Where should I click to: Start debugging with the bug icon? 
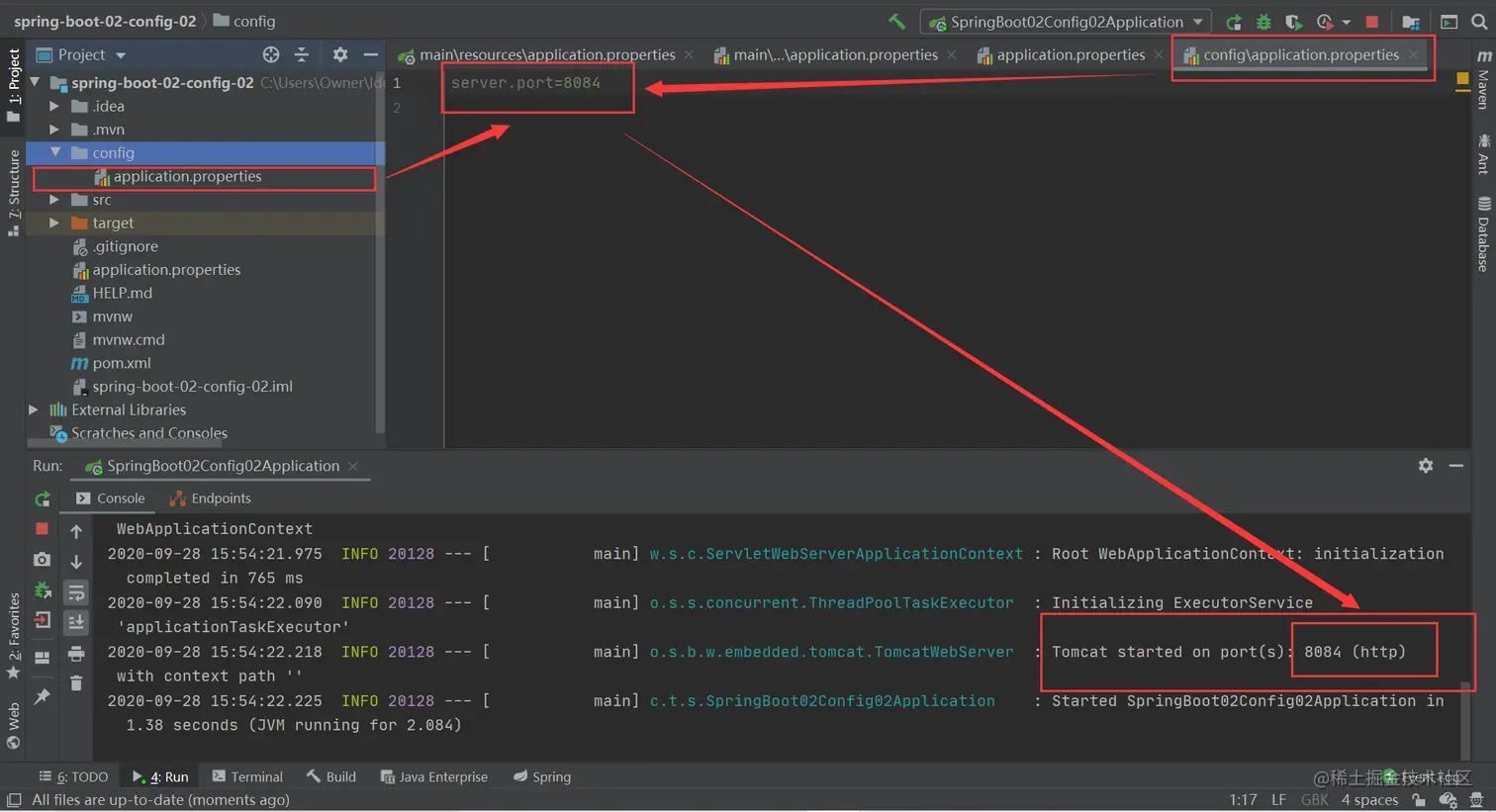[1263, 22]
